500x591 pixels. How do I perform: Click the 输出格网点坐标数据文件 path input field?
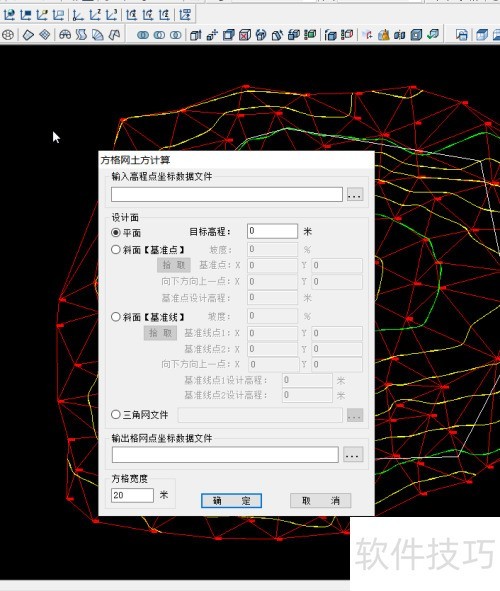coord(225,455)
